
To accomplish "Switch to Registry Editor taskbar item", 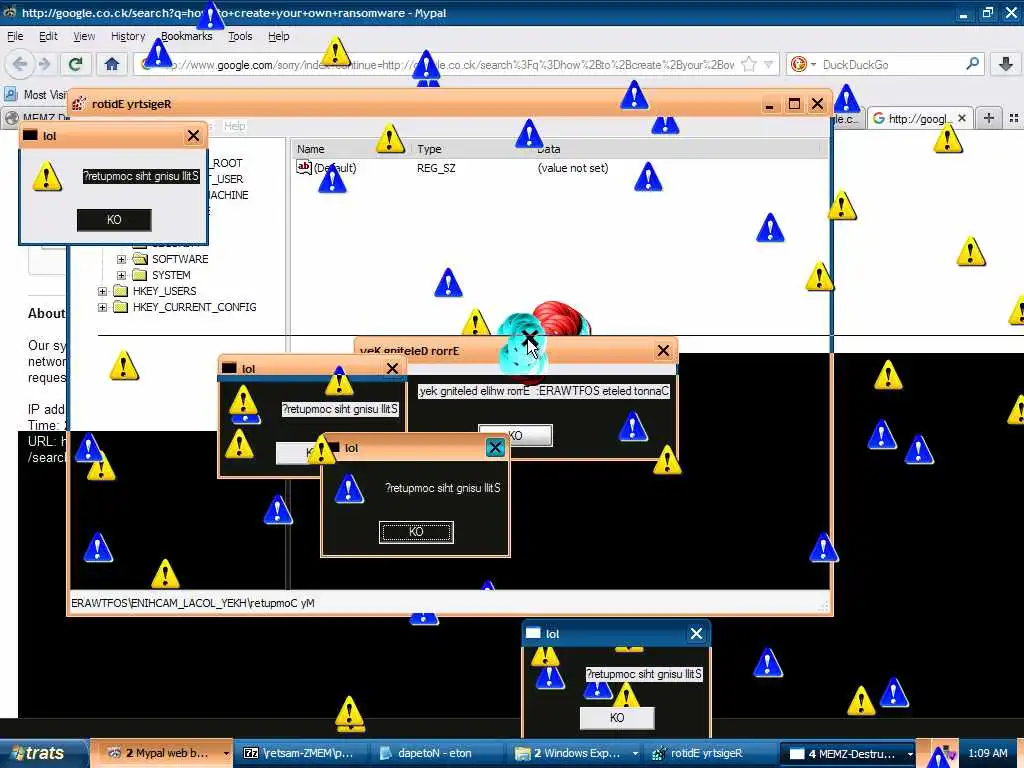I will (707, 754).
